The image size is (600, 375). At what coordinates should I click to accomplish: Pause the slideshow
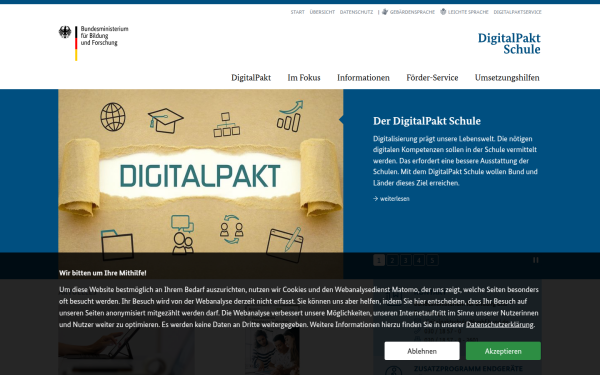coord(536,260)
